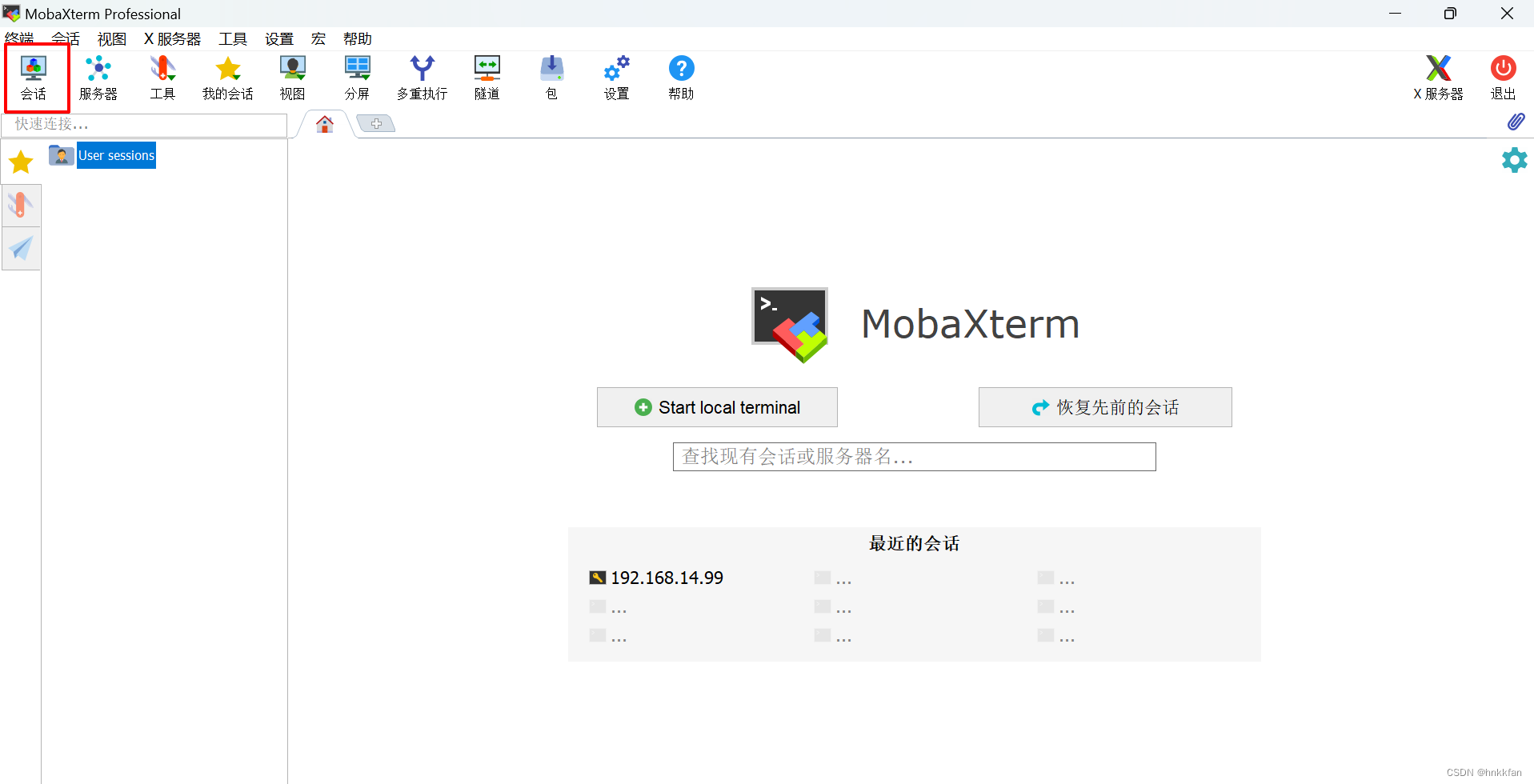Click the User sessions folder icon

[61, 155]
